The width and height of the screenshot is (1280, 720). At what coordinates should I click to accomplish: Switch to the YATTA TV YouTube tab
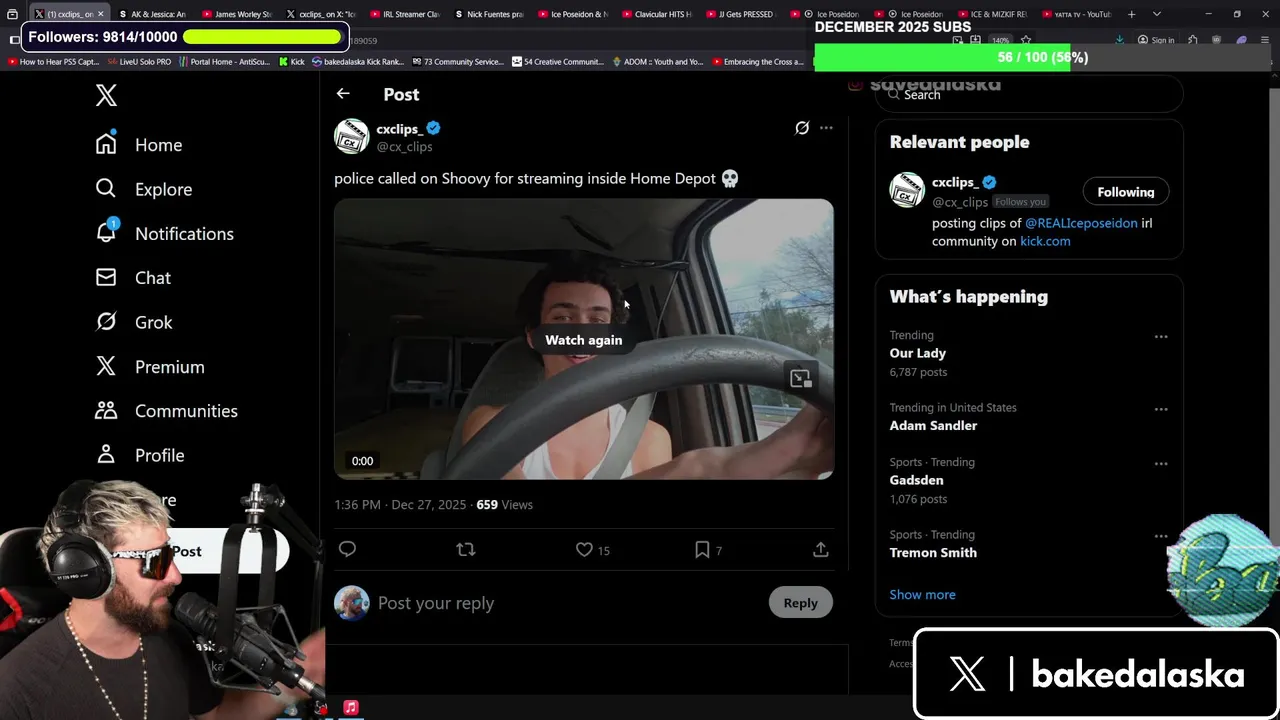(1076, 14)
